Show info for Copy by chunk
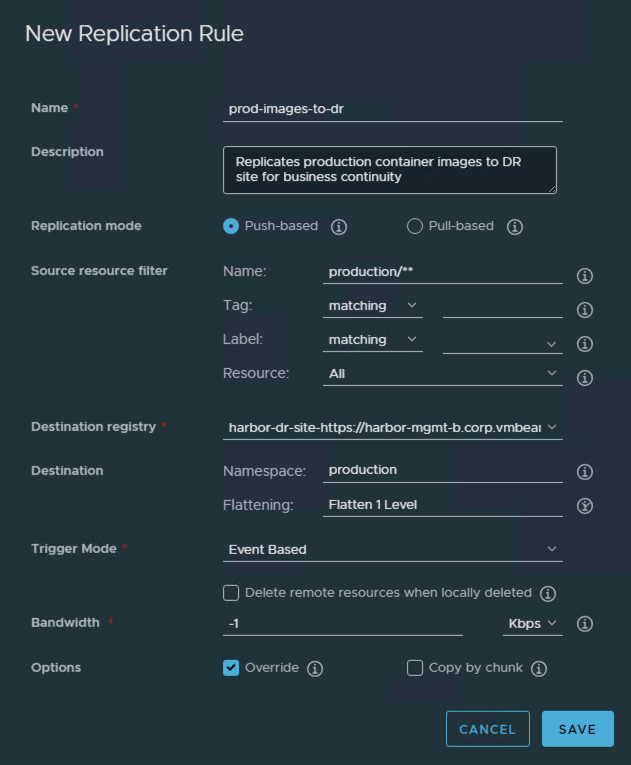631x765 pixels. (539, 669)
